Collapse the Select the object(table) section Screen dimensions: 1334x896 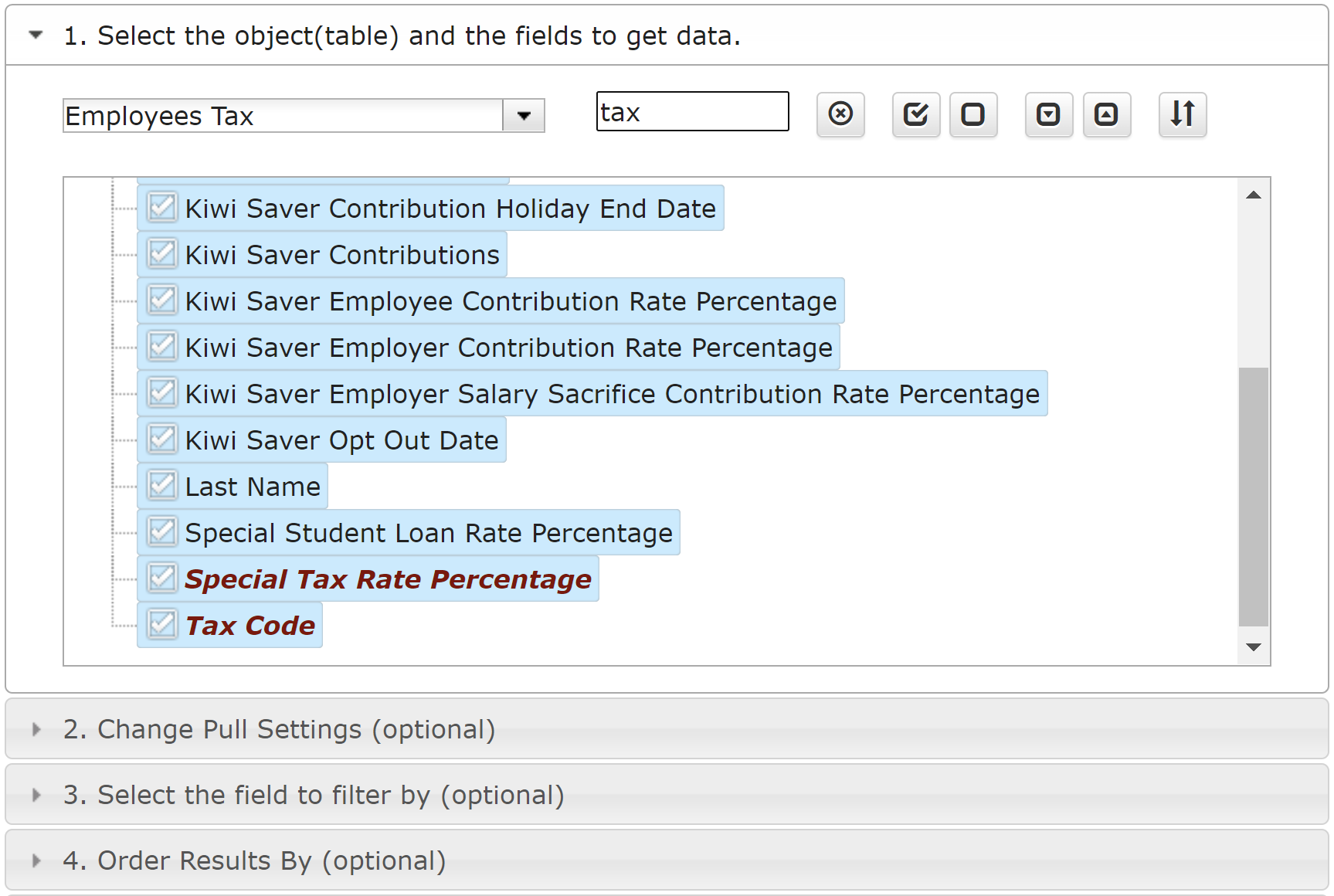pos(36,36)
